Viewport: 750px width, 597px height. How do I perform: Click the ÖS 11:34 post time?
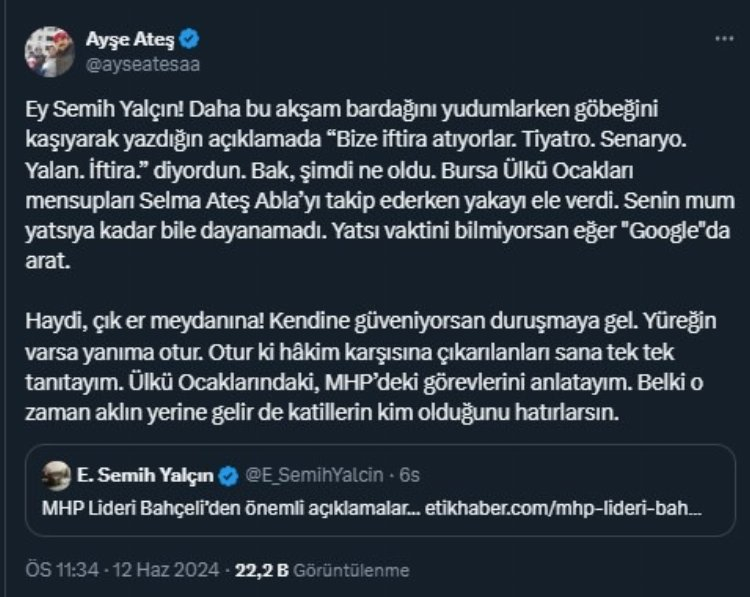point(57,571)
